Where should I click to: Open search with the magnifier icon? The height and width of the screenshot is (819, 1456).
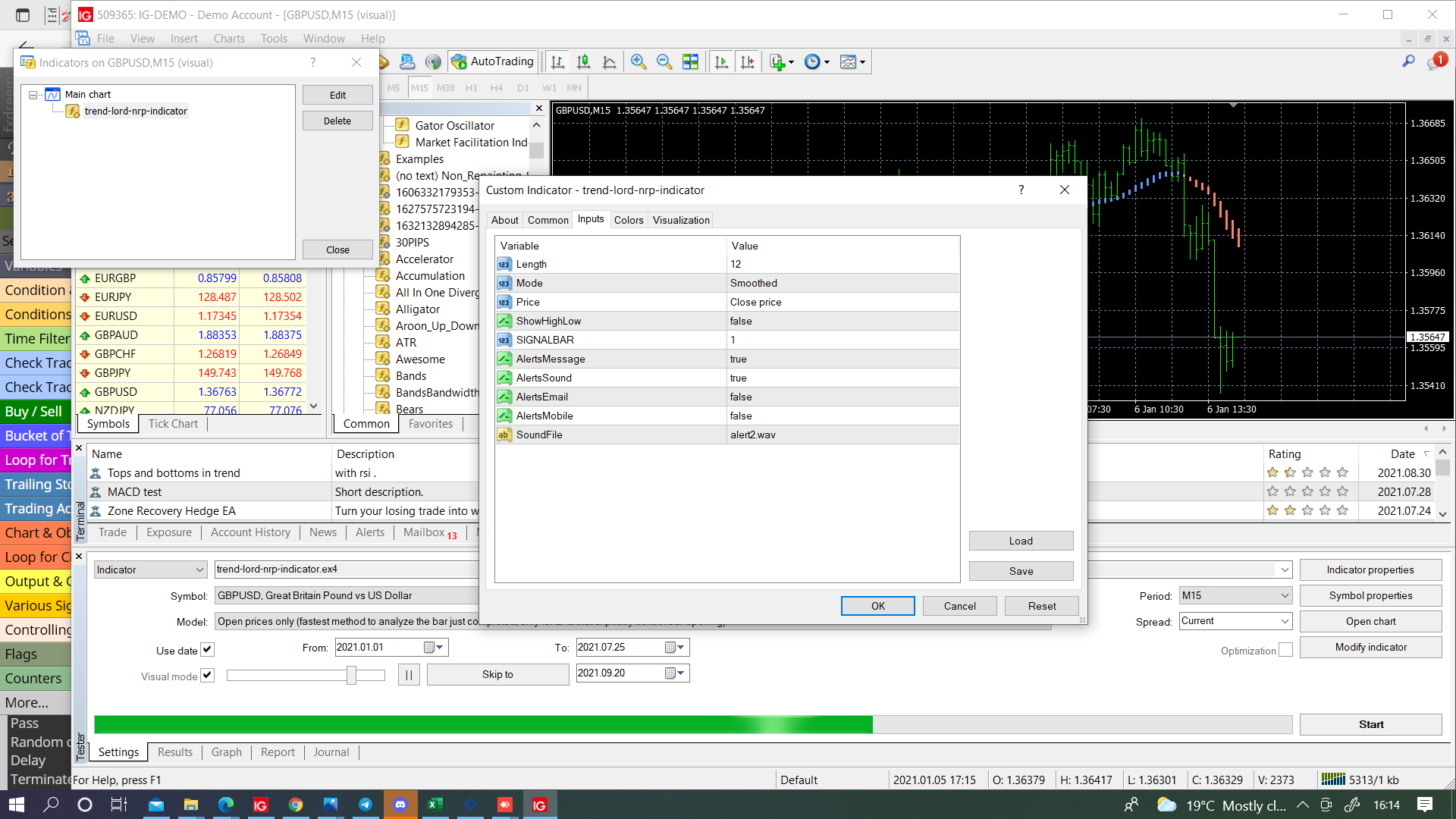[1408, 61]
